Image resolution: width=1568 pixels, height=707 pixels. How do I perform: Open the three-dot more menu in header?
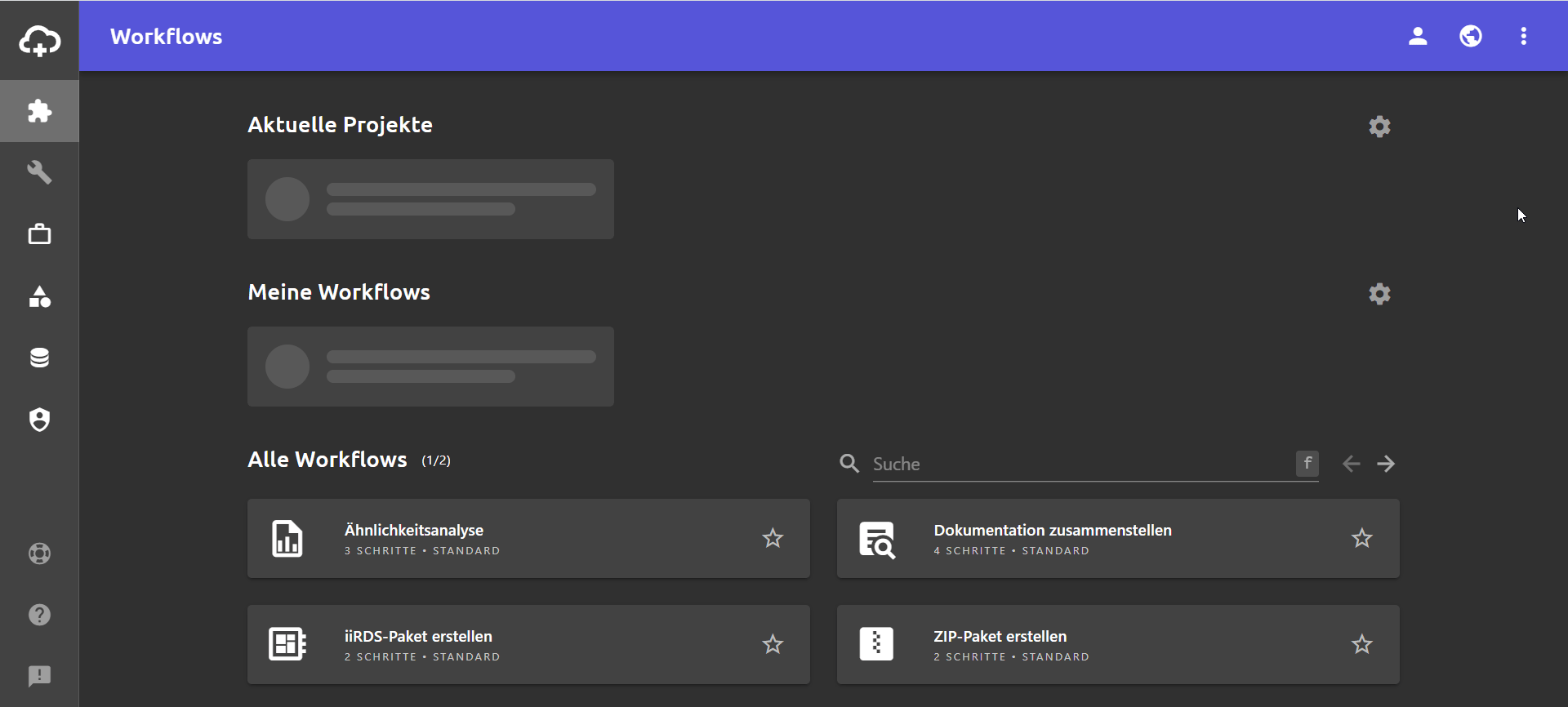pyautogui.click(x=1524, y=36)
